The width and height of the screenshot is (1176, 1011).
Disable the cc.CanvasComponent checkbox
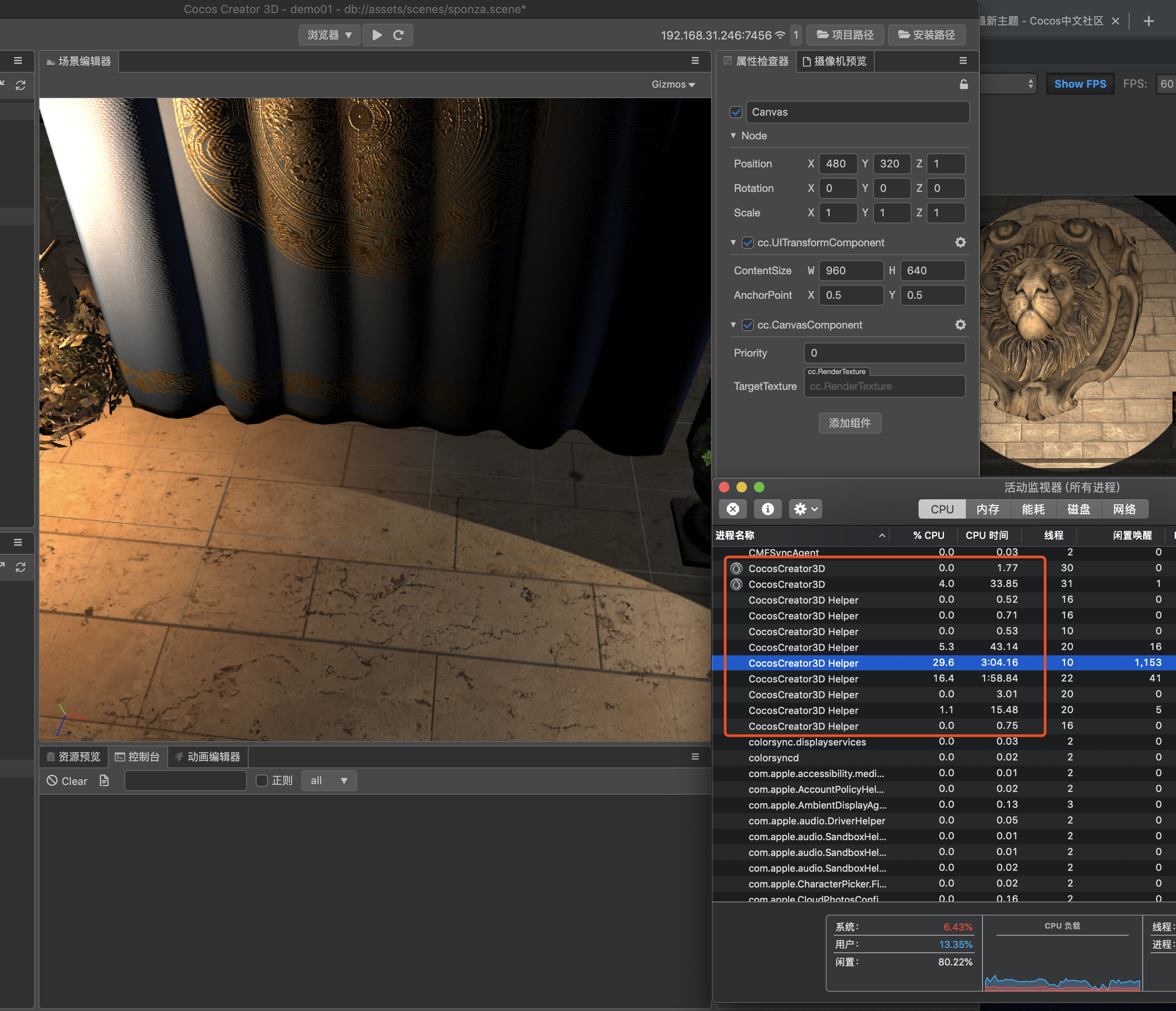point(747,325)
